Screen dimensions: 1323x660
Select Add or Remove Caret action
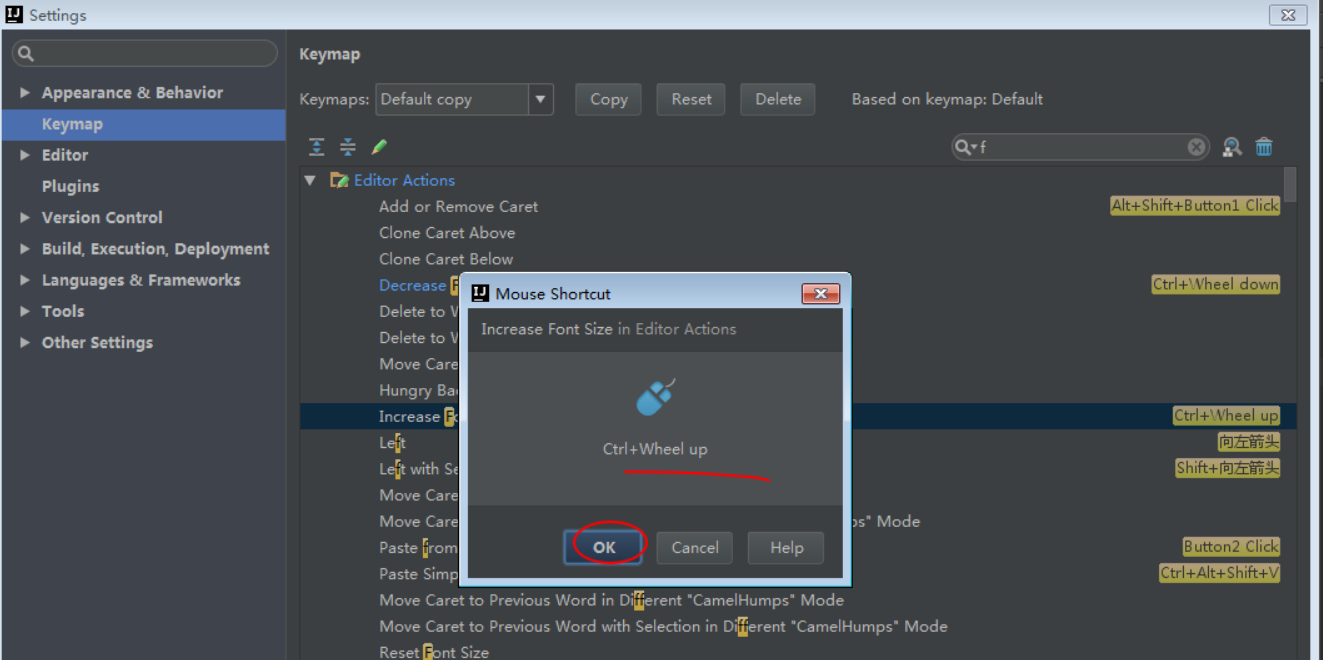458,206
